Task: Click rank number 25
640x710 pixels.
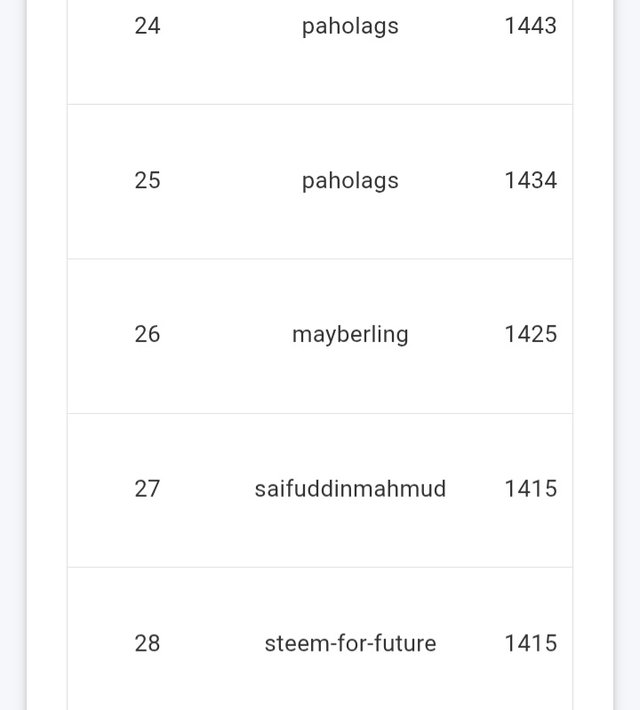Action: (x=147, y=181)
